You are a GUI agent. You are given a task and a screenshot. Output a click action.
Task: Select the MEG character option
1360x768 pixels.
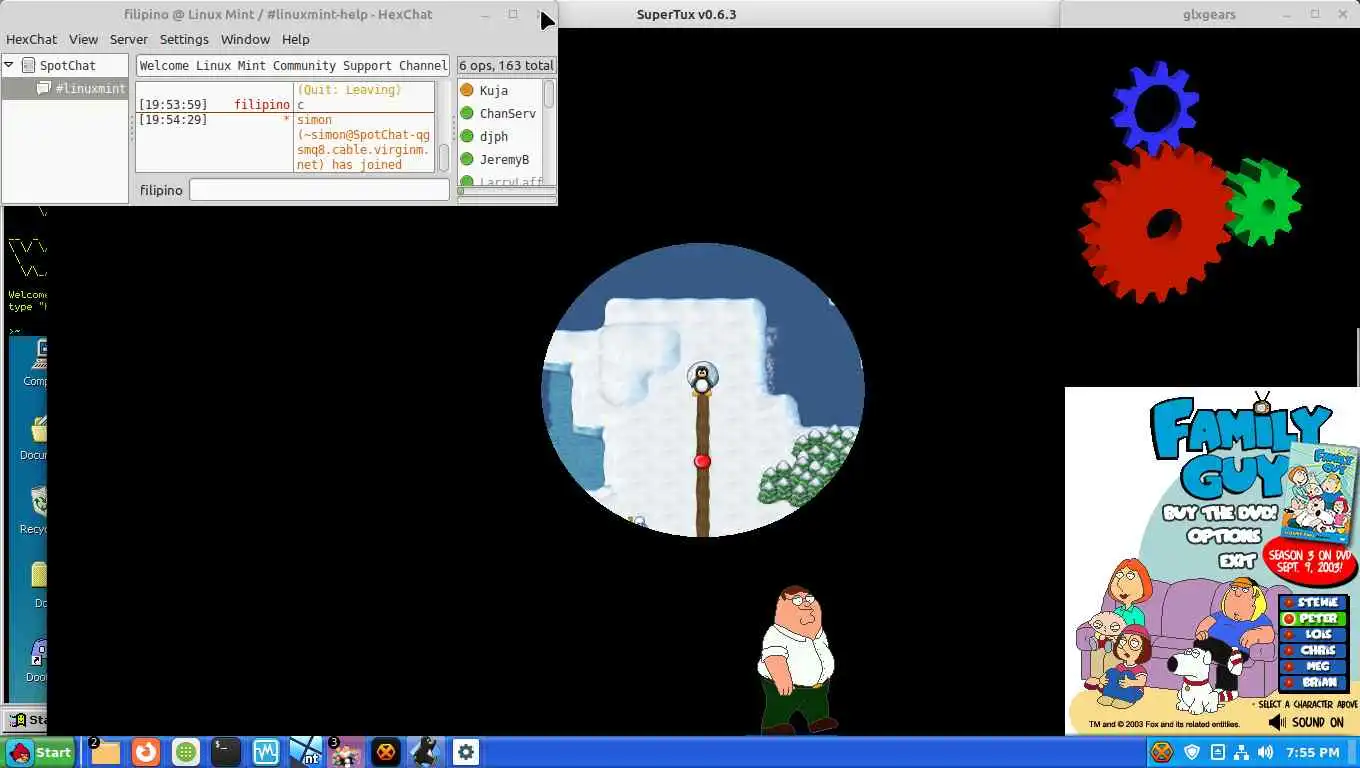(x=1314, y=666)
